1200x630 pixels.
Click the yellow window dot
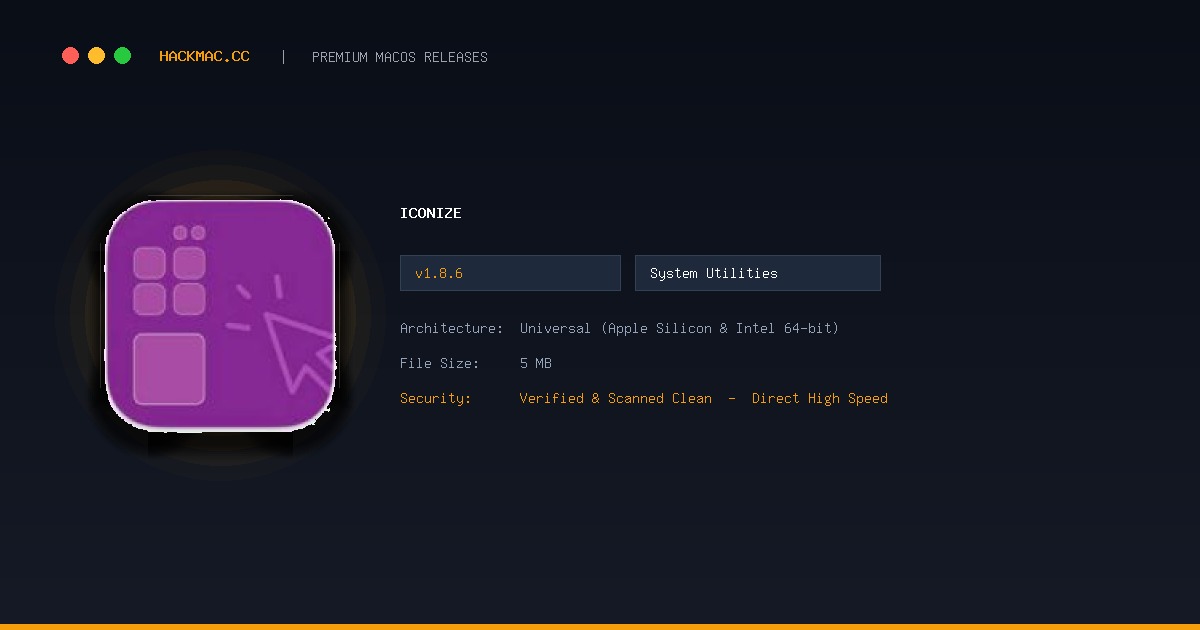[96, 56]
